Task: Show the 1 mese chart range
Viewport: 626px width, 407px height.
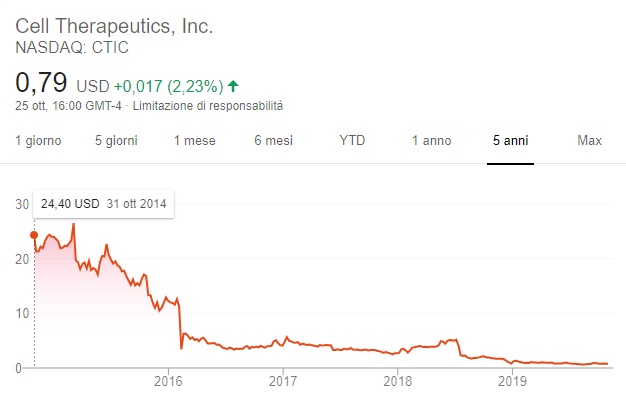Action: click(194, 141)
